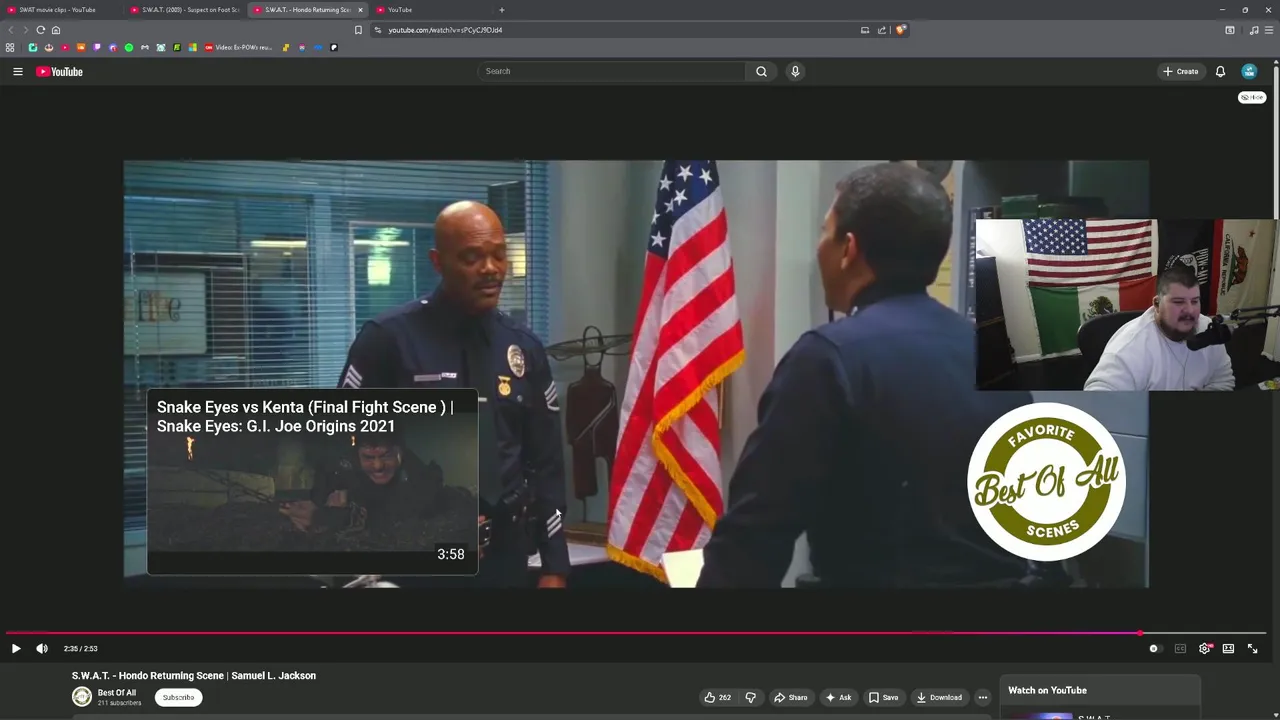
Task: Reload the current page
Action: click(41, 30)
